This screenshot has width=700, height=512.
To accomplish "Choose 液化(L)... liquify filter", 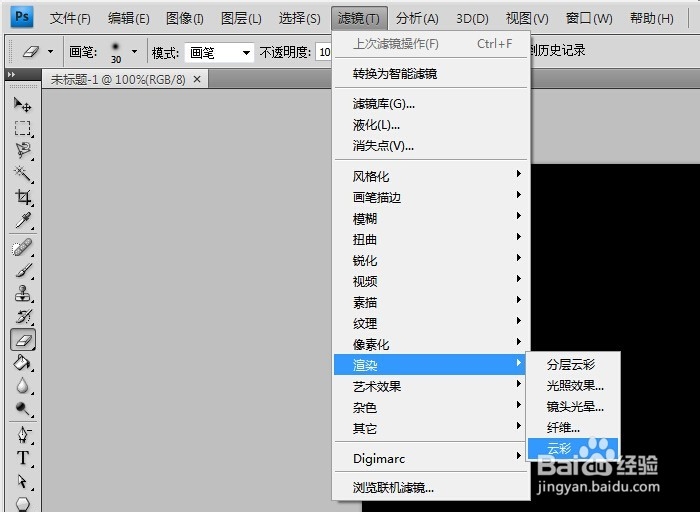I will tap(431, 125).
